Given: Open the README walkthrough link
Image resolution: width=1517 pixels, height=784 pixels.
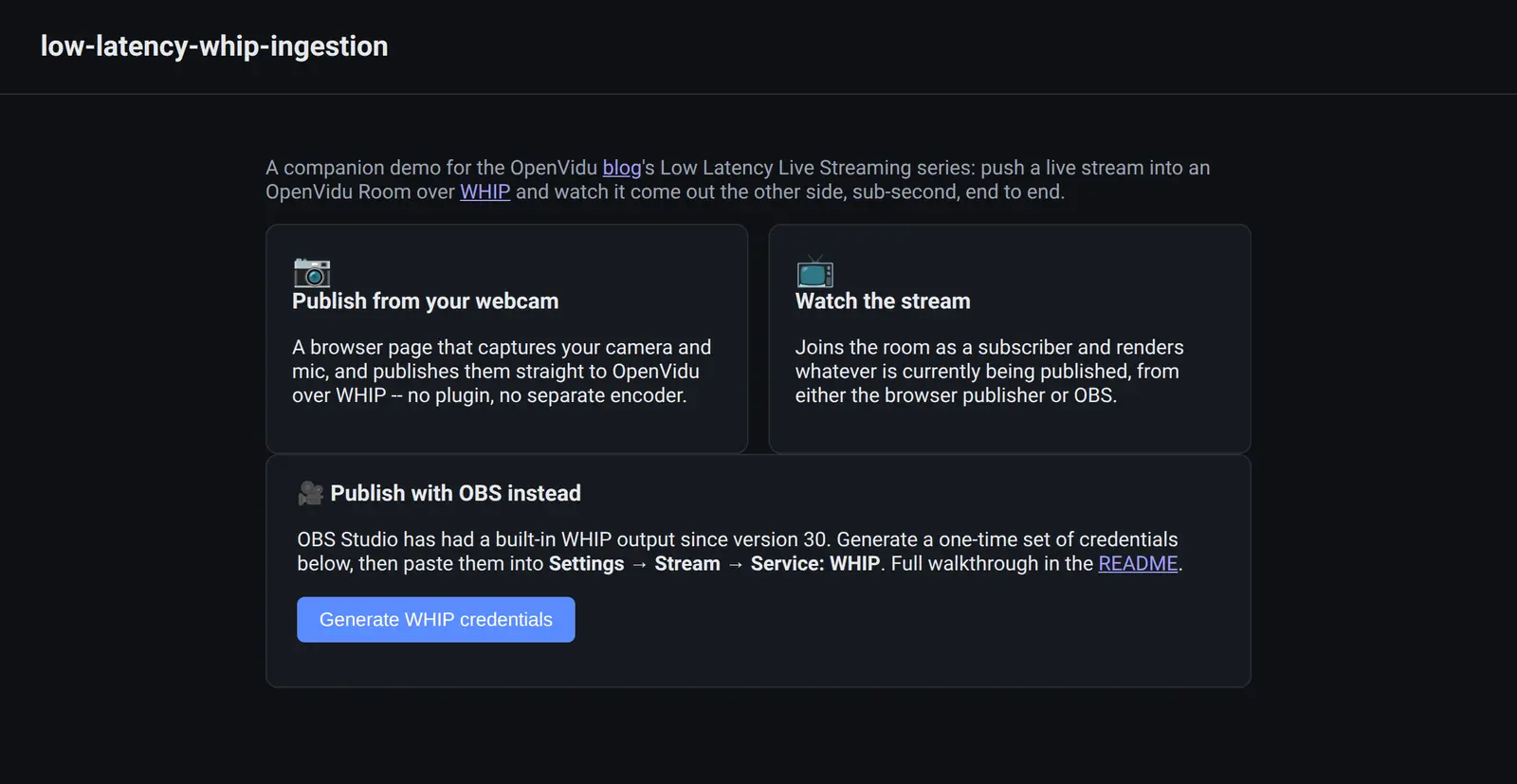Looking at the screenshot, I should 1138,563.
